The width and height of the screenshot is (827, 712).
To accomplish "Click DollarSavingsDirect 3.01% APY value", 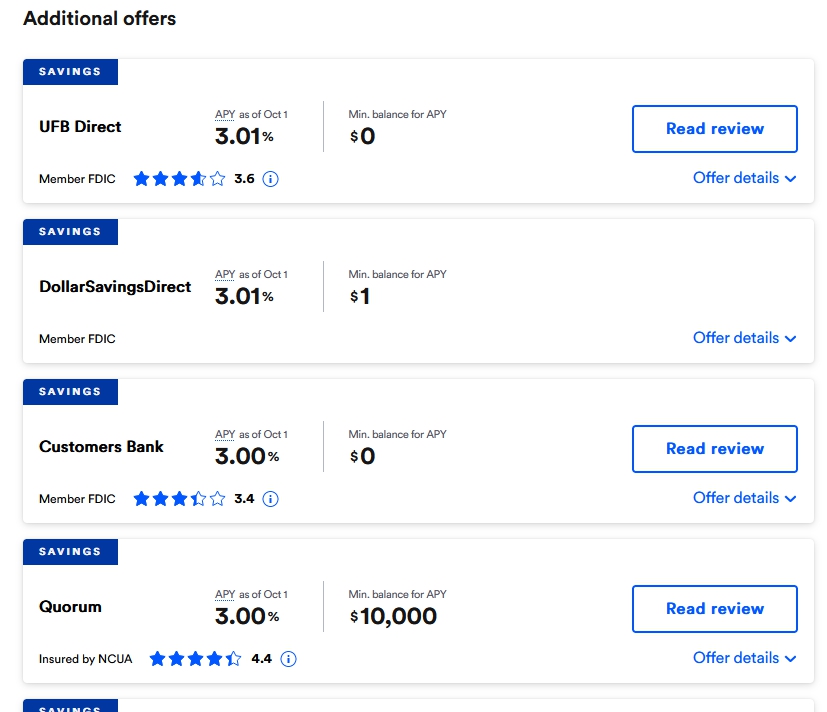I will [x=244, y=296].
